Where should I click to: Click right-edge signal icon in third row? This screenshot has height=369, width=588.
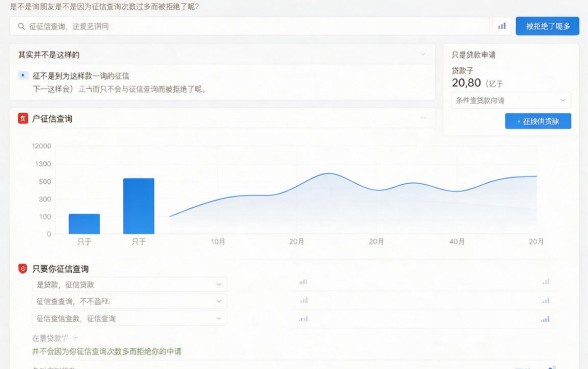(x=545, y=319)
